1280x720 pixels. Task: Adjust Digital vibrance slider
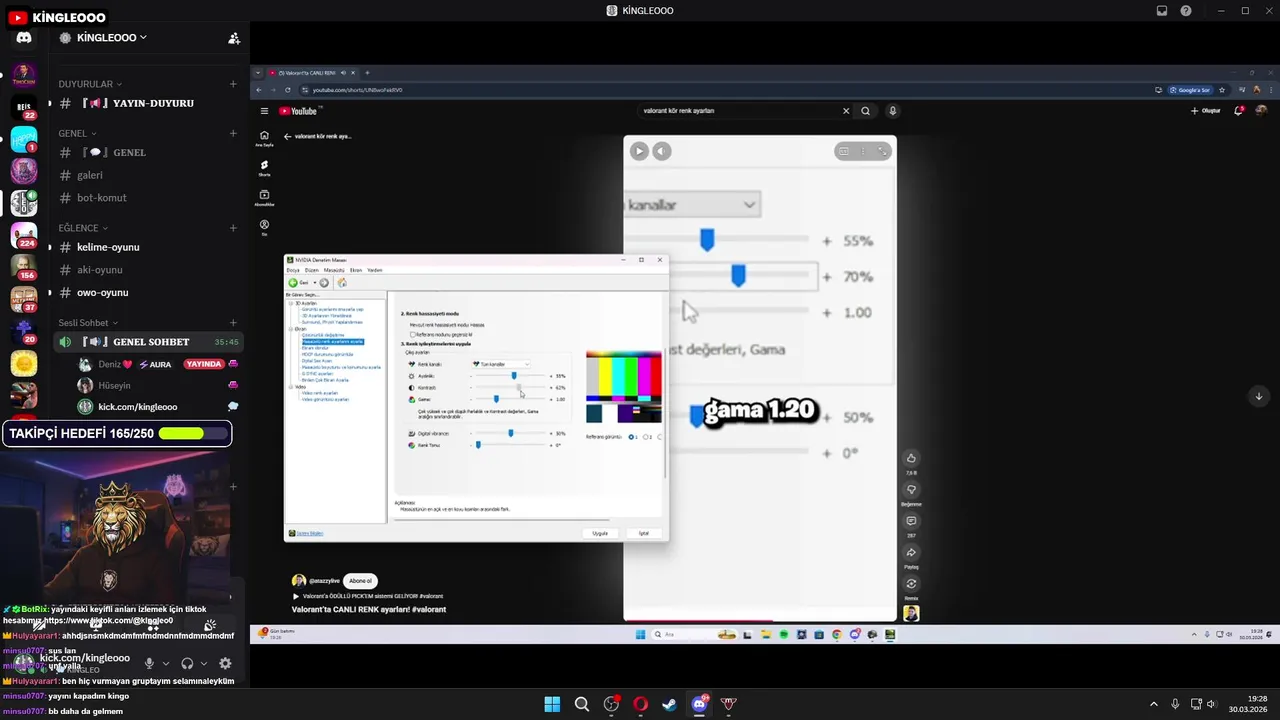point(510,433)
